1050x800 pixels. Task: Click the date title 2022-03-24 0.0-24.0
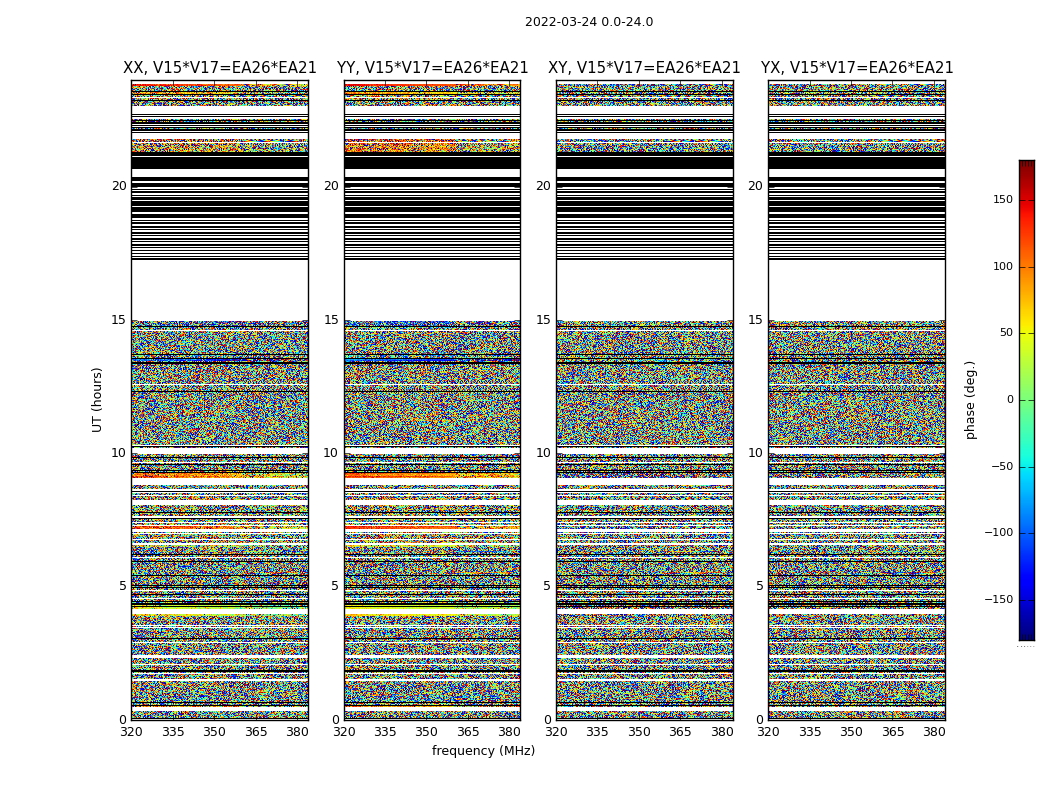589,22
